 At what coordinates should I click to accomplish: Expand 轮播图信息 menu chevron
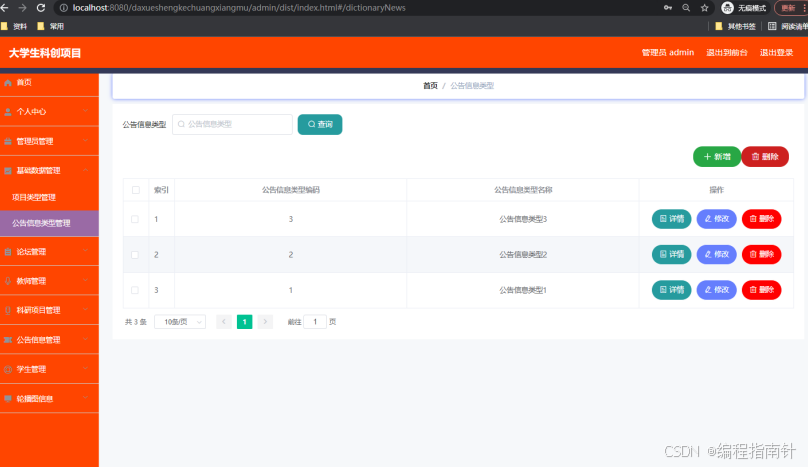tap(86, 397)
